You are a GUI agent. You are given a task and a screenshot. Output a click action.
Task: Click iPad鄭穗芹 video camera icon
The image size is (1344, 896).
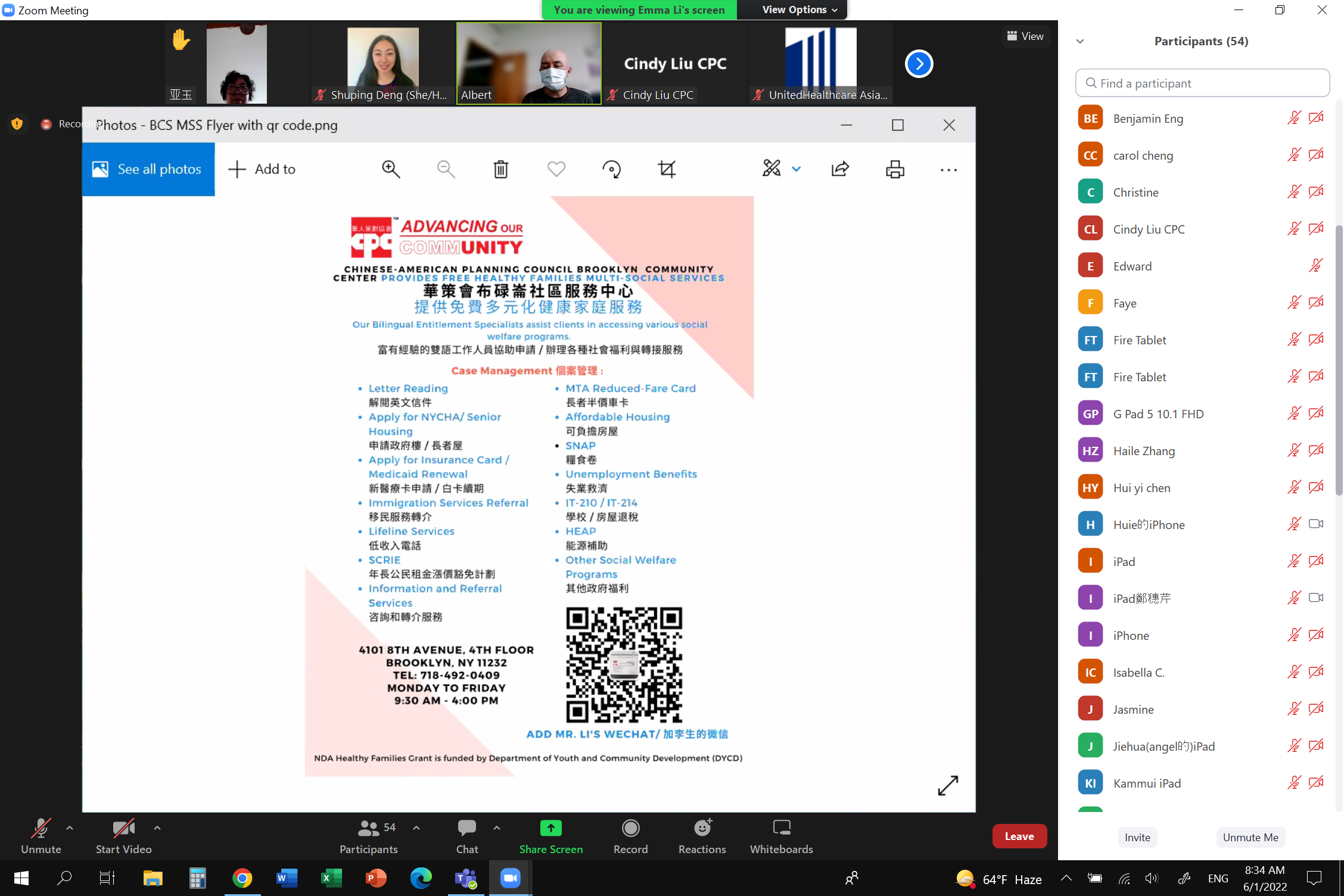(x=1316, y=598)
